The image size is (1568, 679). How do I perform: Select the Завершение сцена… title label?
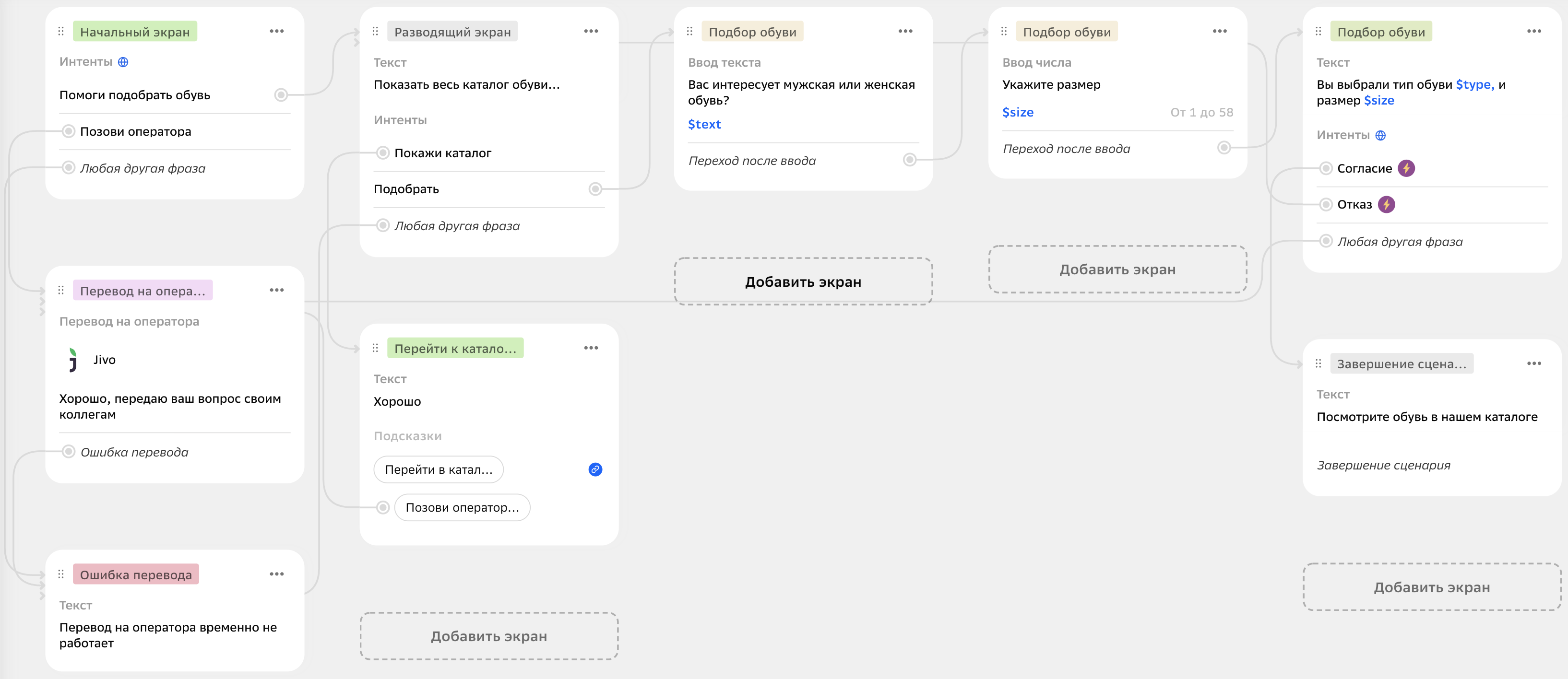pyautogui.click(x=1402, y=364)
